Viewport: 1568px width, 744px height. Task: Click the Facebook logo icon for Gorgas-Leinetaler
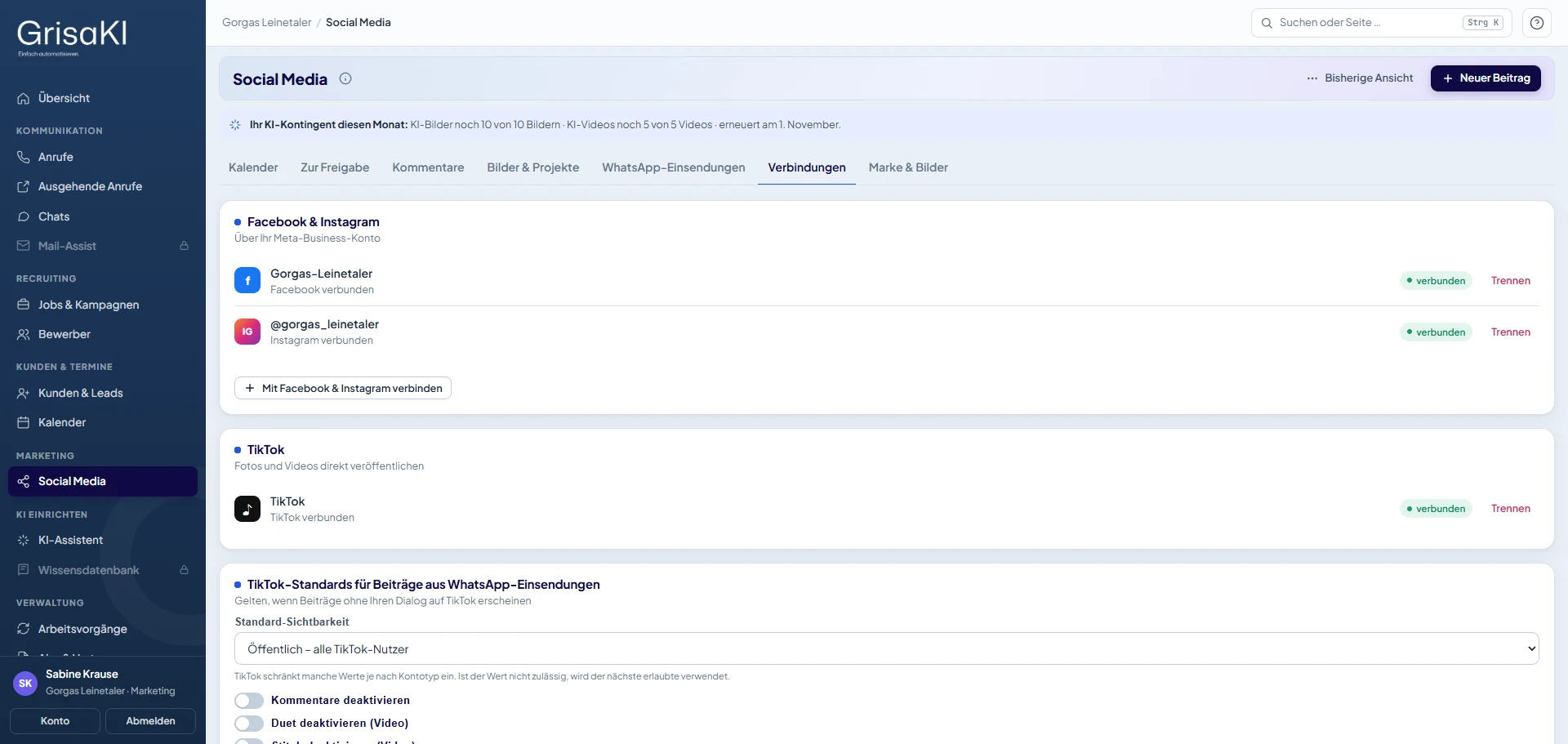247,280
